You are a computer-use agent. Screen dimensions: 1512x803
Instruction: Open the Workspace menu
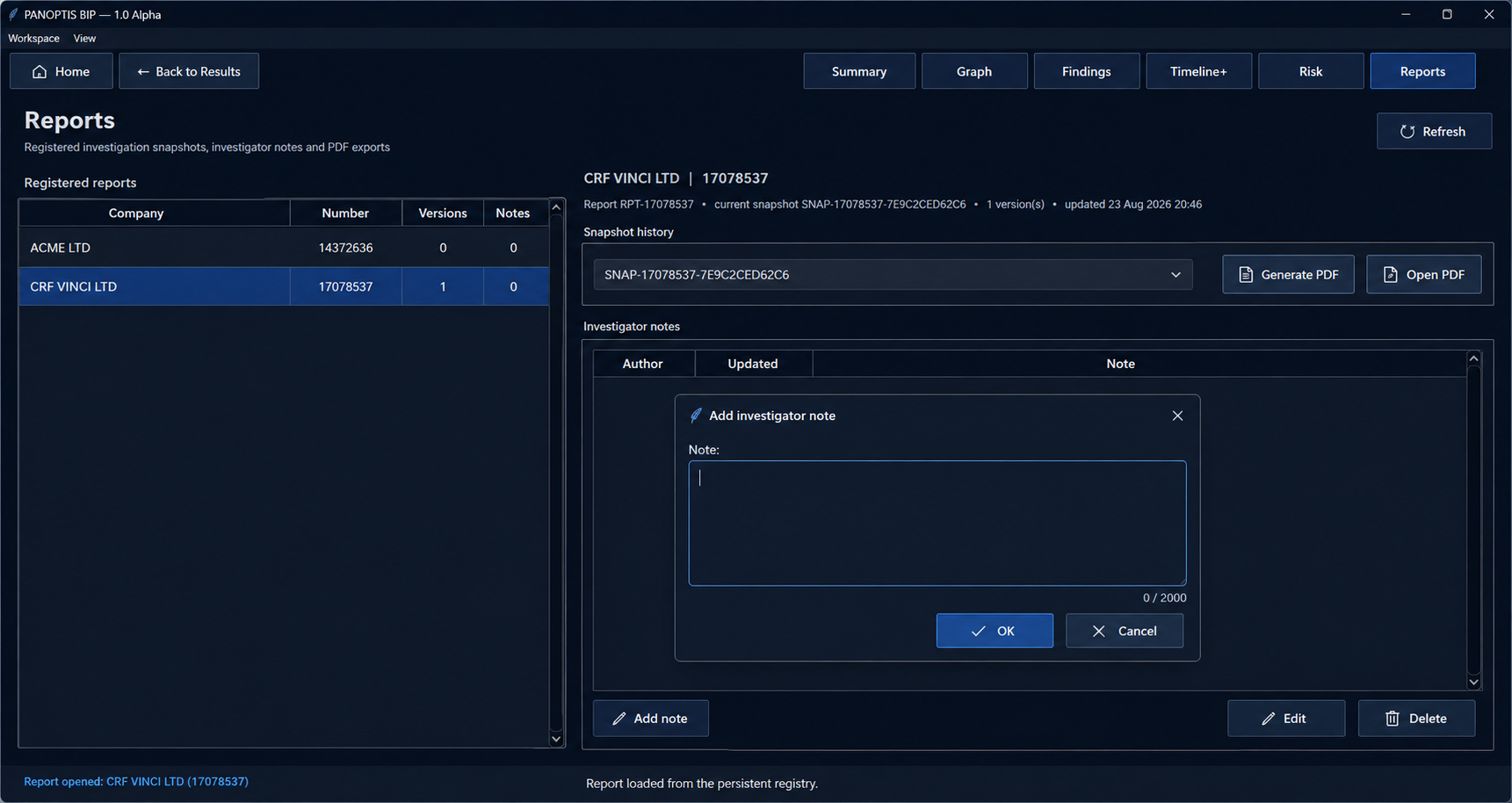(34, 39)
